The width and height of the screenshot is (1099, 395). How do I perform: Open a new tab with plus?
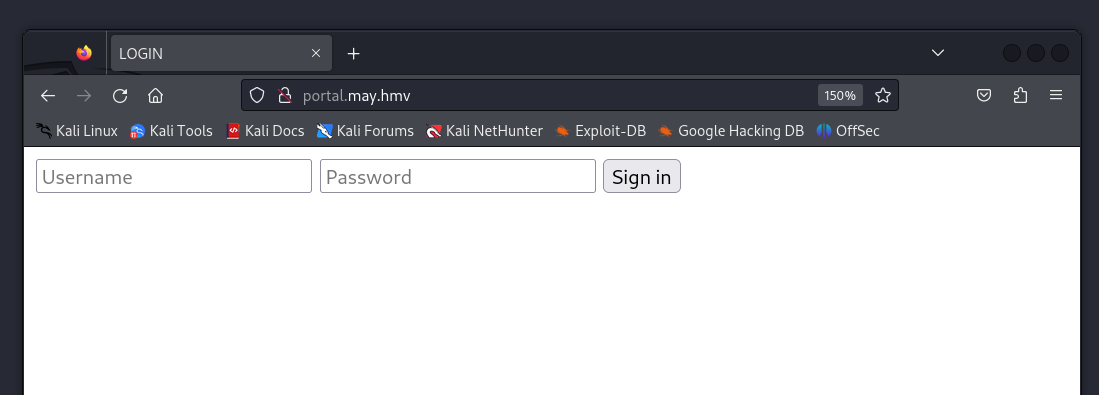354,53
